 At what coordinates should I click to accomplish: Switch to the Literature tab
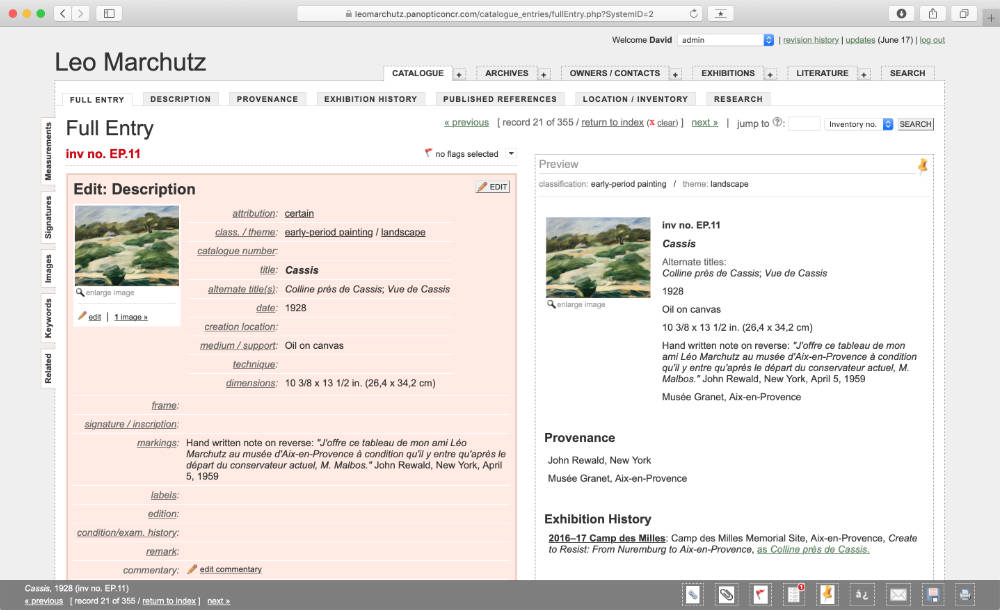822,73
